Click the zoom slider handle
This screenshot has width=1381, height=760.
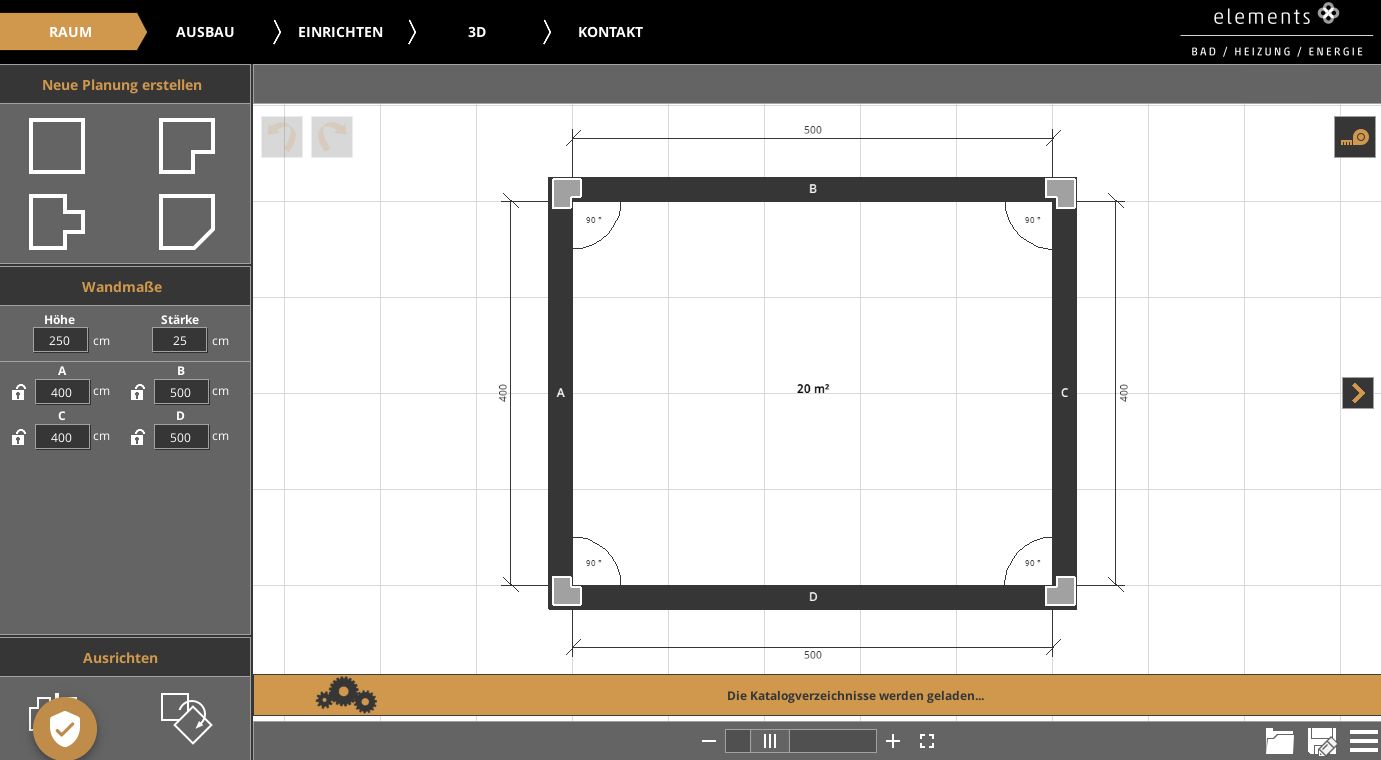pyautogui.click(x=770, y=741)
